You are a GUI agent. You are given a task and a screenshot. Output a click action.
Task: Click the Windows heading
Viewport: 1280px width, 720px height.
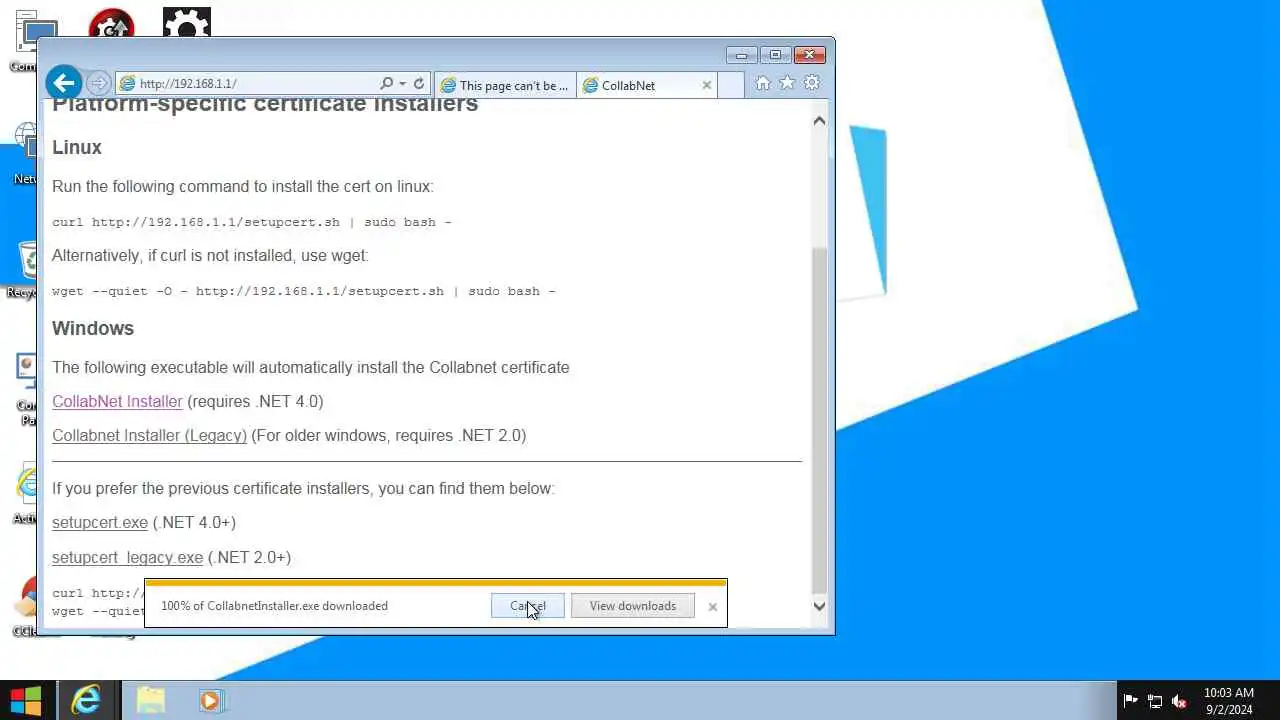[x=93, y=328]
